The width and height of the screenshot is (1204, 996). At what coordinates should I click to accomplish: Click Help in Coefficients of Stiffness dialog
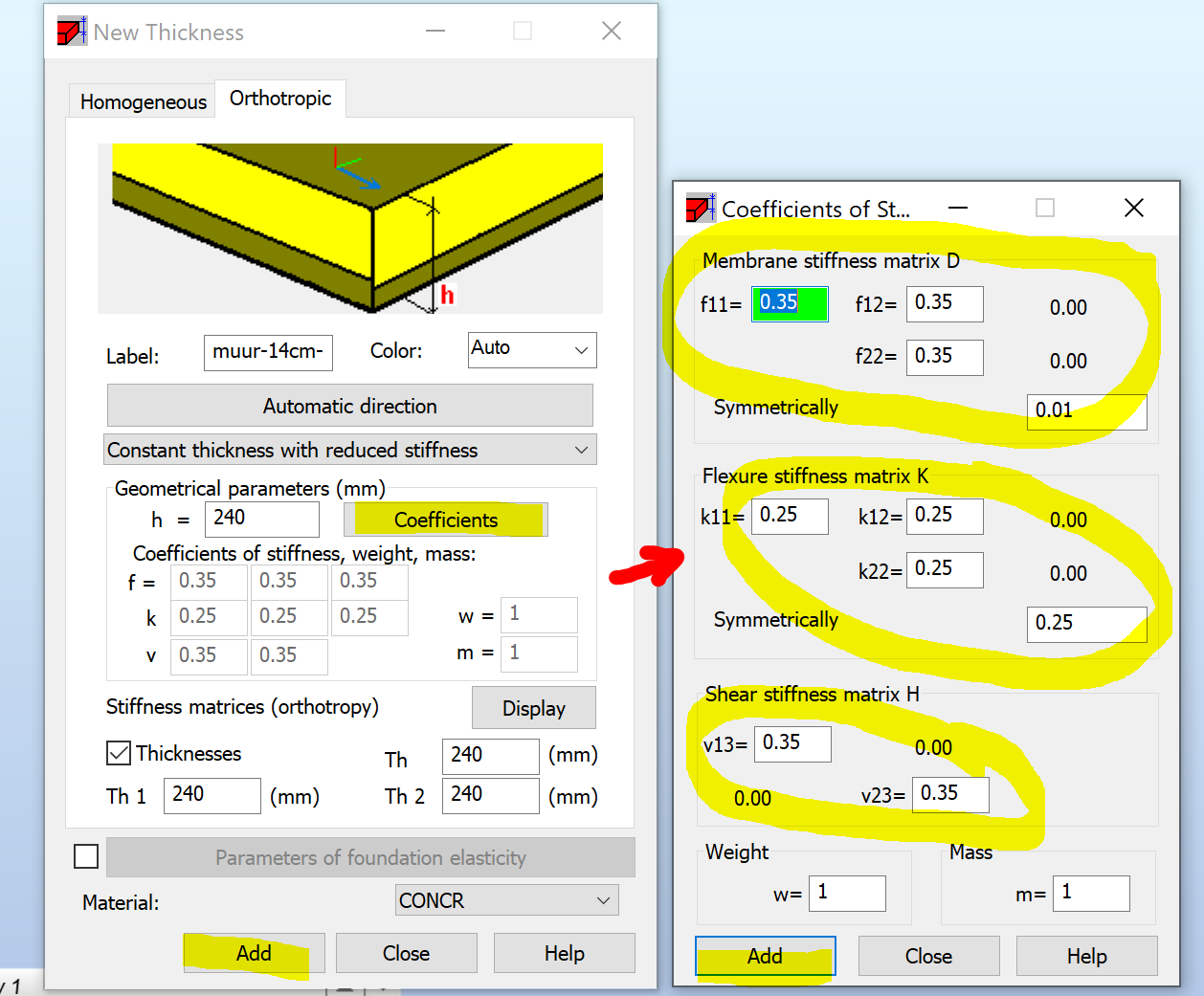click(x=1086, y=956)
